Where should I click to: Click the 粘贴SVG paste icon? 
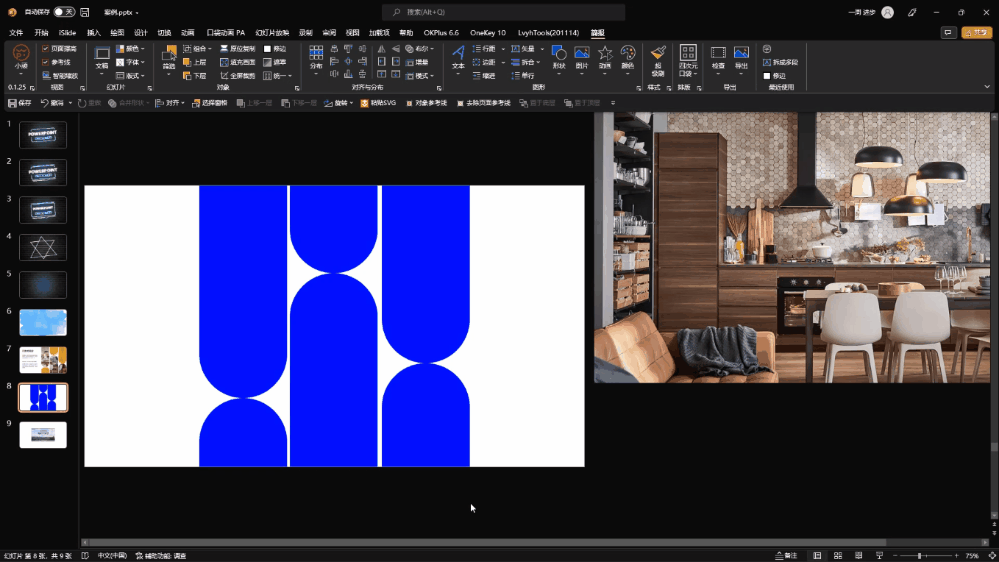pyautogui.click(x=364, y=103)
